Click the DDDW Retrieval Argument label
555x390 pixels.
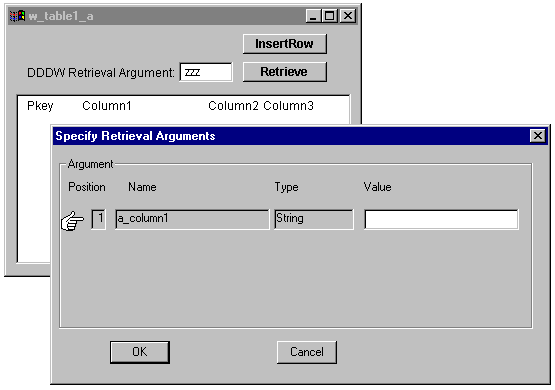click(x=101, y=73)
